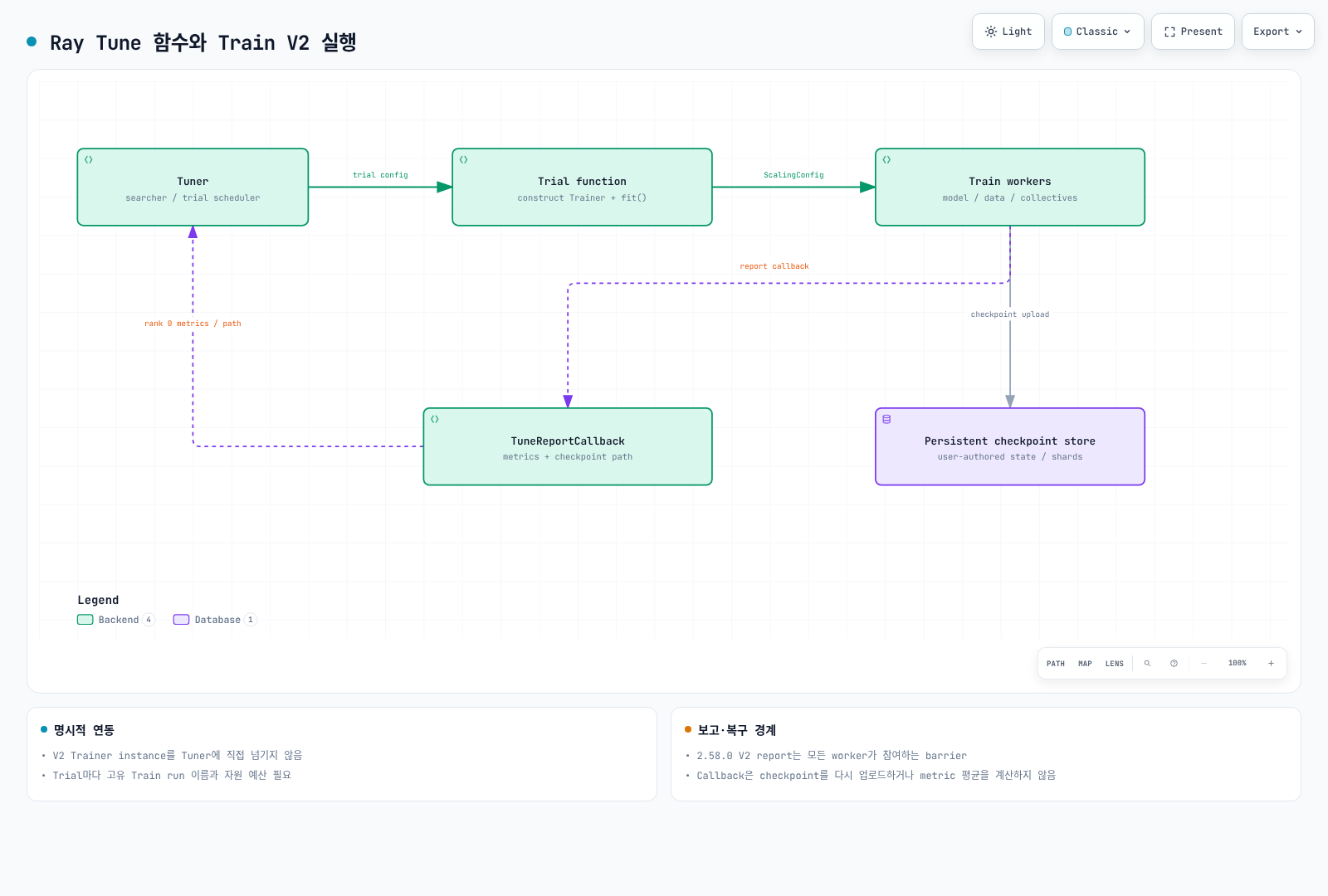This screenshot has height=896, width=1328.
Task: Click 'rank 0 metrics / path' edge label
Action: [193, 324]
